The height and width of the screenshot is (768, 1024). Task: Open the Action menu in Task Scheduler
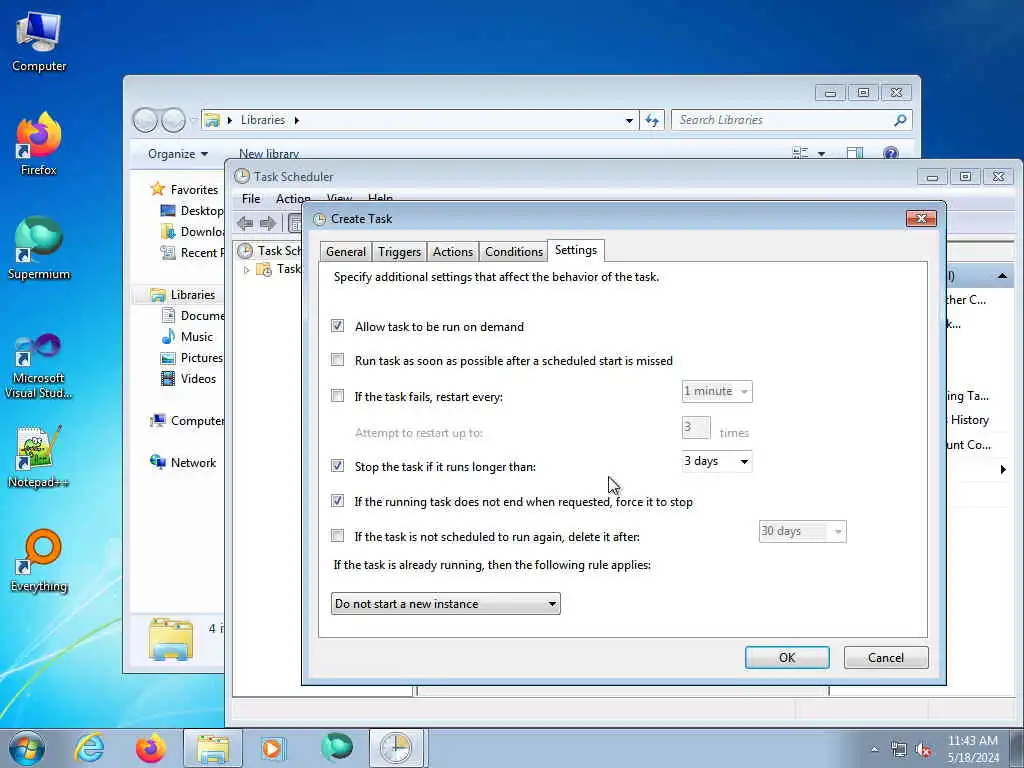pos(293,199)
